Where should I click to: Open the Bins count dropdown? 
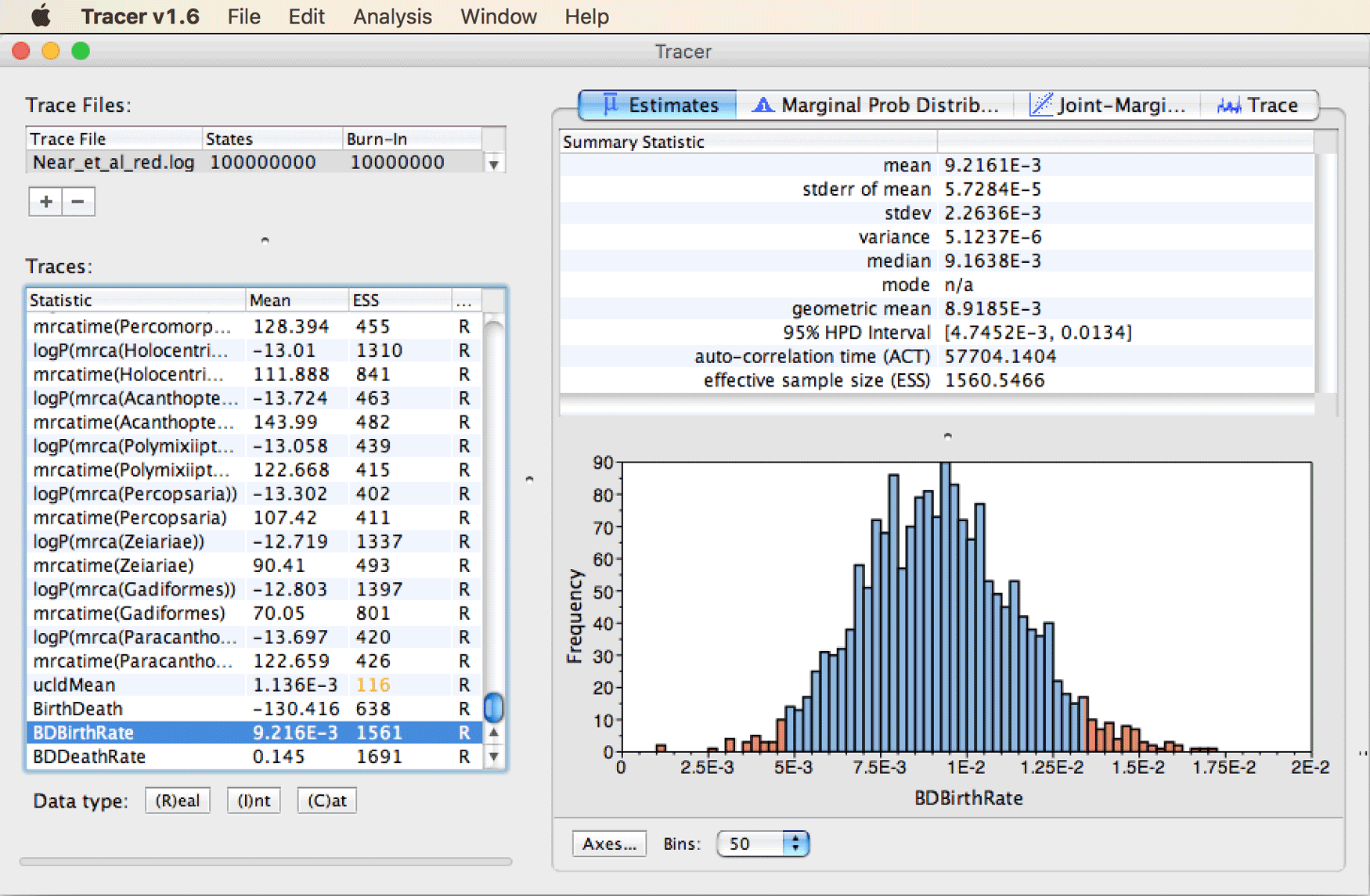point(763,844)
